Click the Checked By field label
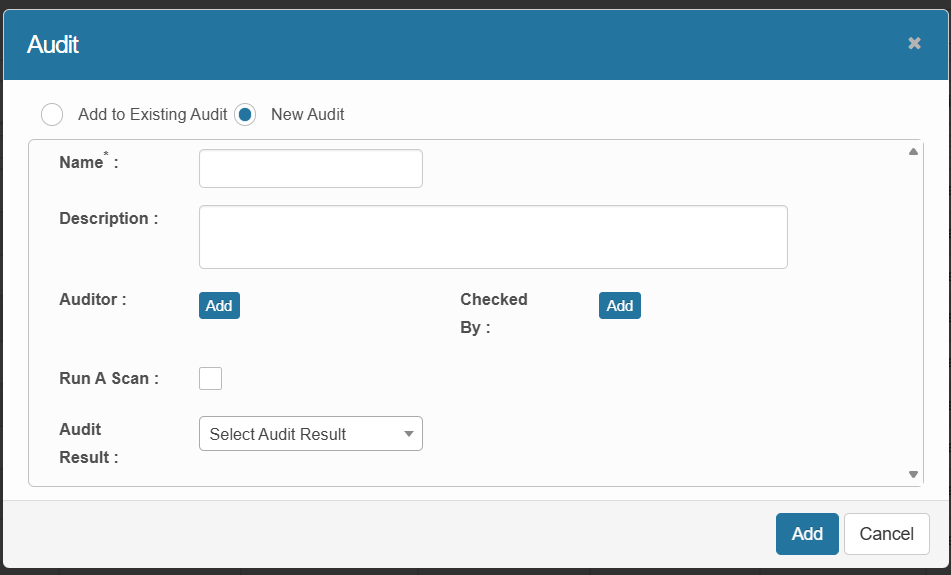The width and height of the screenshot is (951, 575). [492, 312]
